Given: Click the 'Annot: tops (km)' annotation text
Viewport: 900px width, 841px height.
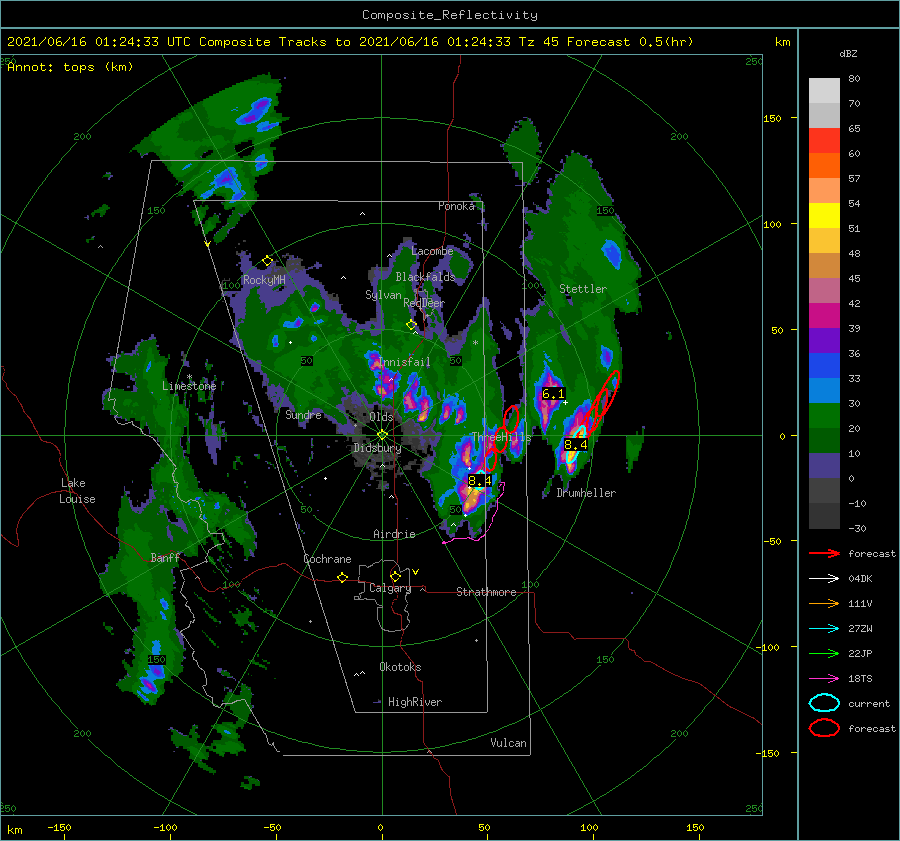Looking at the screenshot, I should pyautogui.click(x=70, y=67).
